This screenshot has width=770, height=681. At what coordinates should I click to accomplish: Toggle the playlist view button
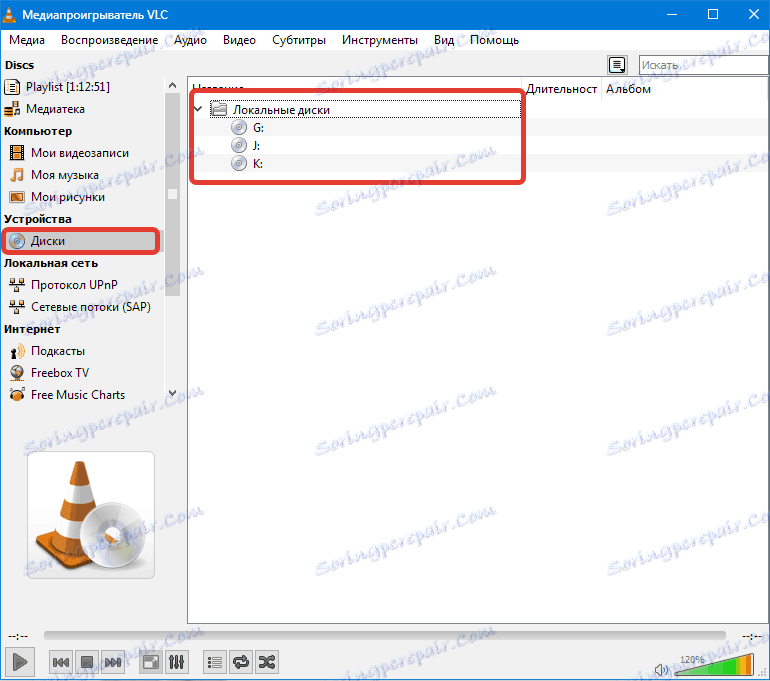(x=215, y=662)
